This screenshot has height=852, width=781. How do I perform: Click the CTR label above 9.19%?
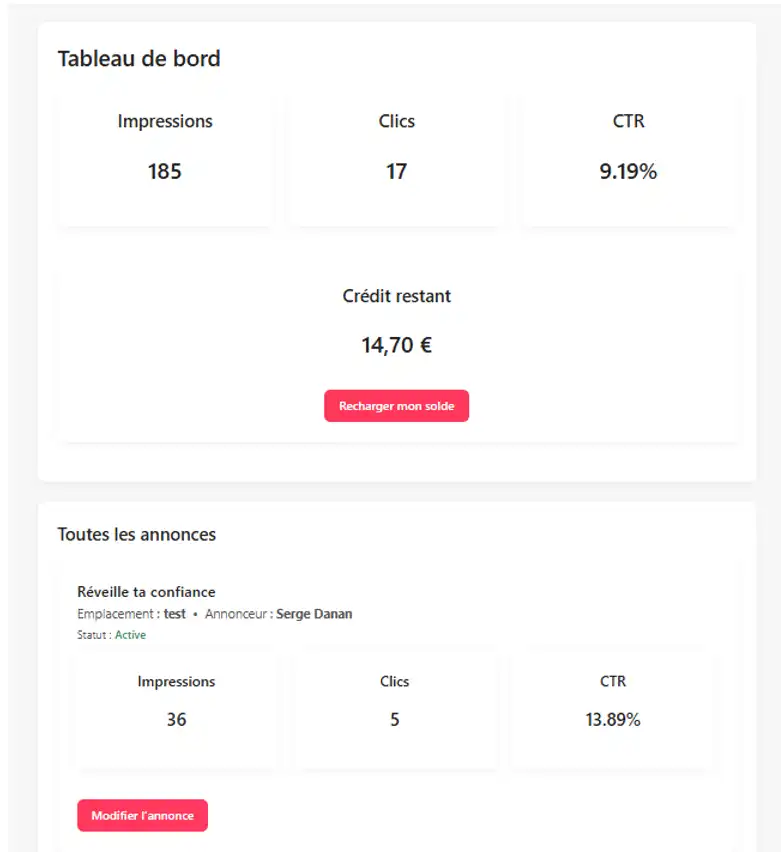click(628, 121)
